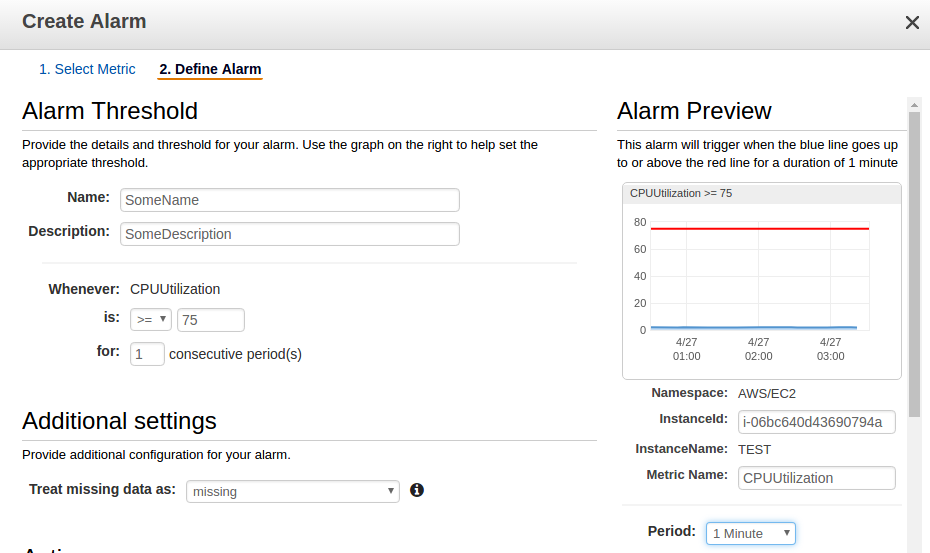
Task: Go back to Select Metric step
Action: (87, 69)
